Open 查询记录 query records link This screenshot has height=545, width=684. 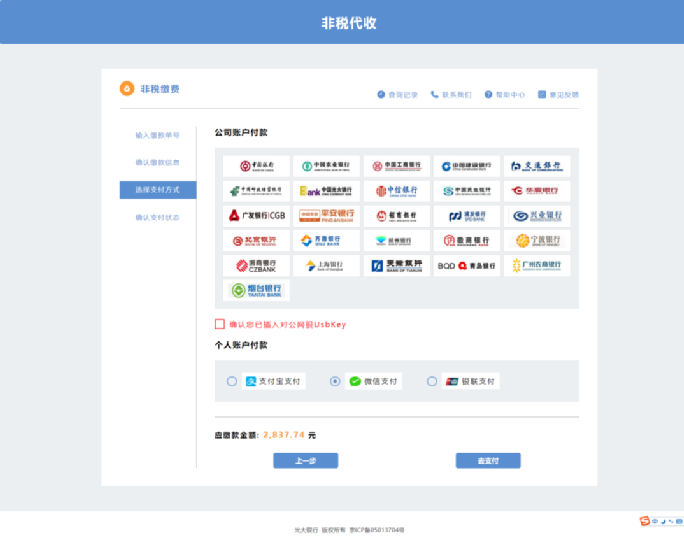397,95
